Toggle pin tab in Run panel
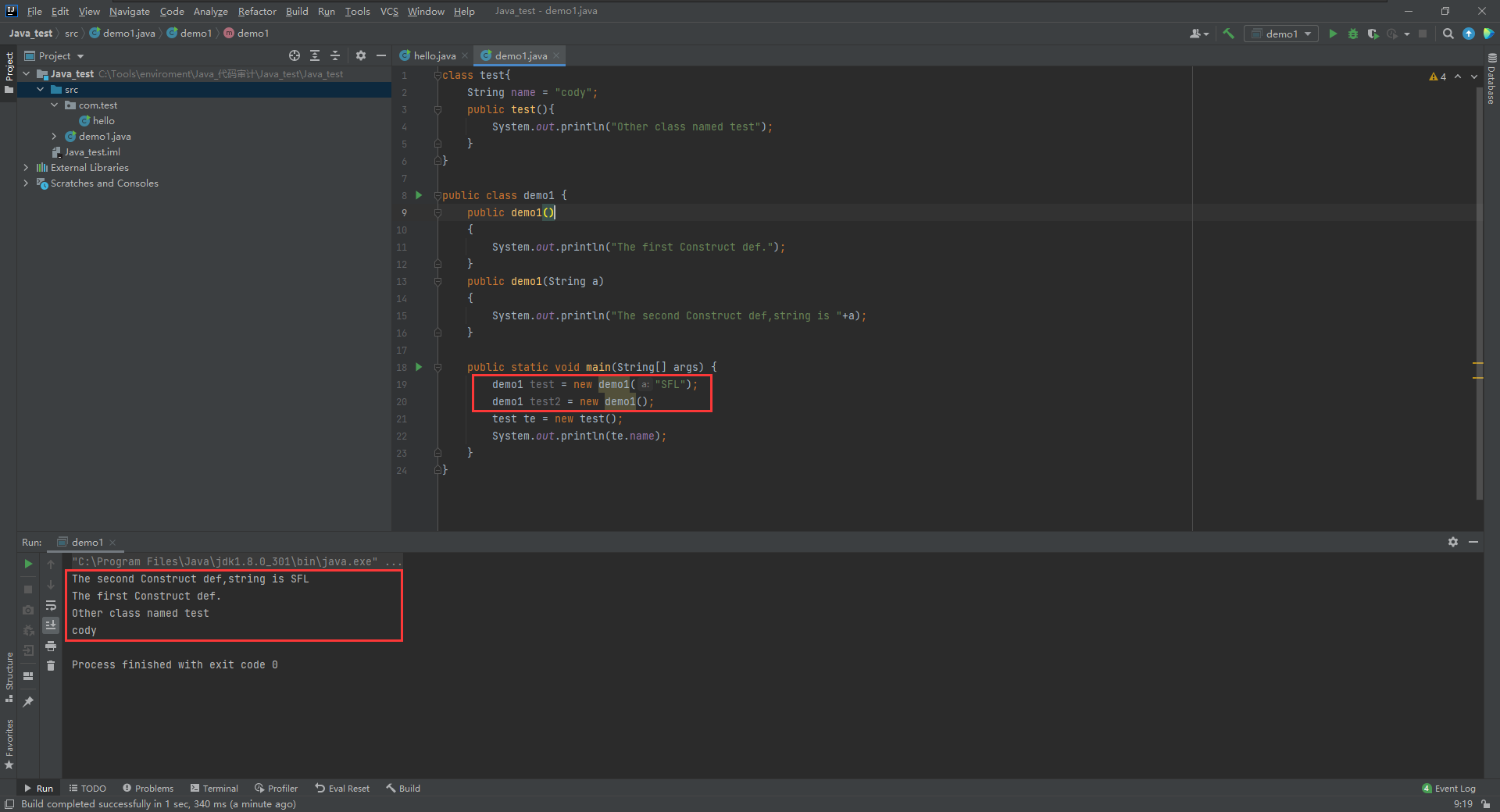The width and height of the screenshot is (1500, 812). pyautogui.click(x=28, y=701)
